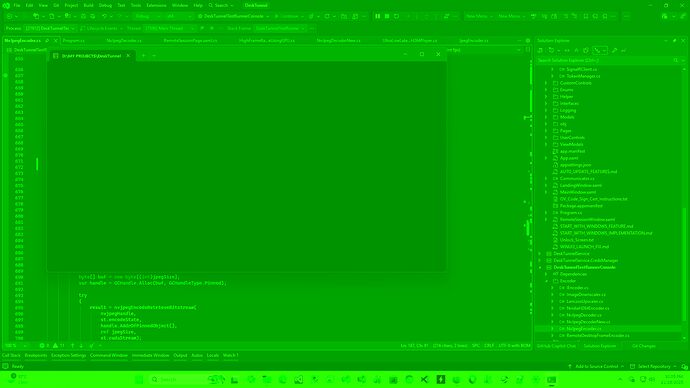This screenshot has width=690, height=388.
Task: Switch to the Program.cs editor tab
Action: coord(73,40)
